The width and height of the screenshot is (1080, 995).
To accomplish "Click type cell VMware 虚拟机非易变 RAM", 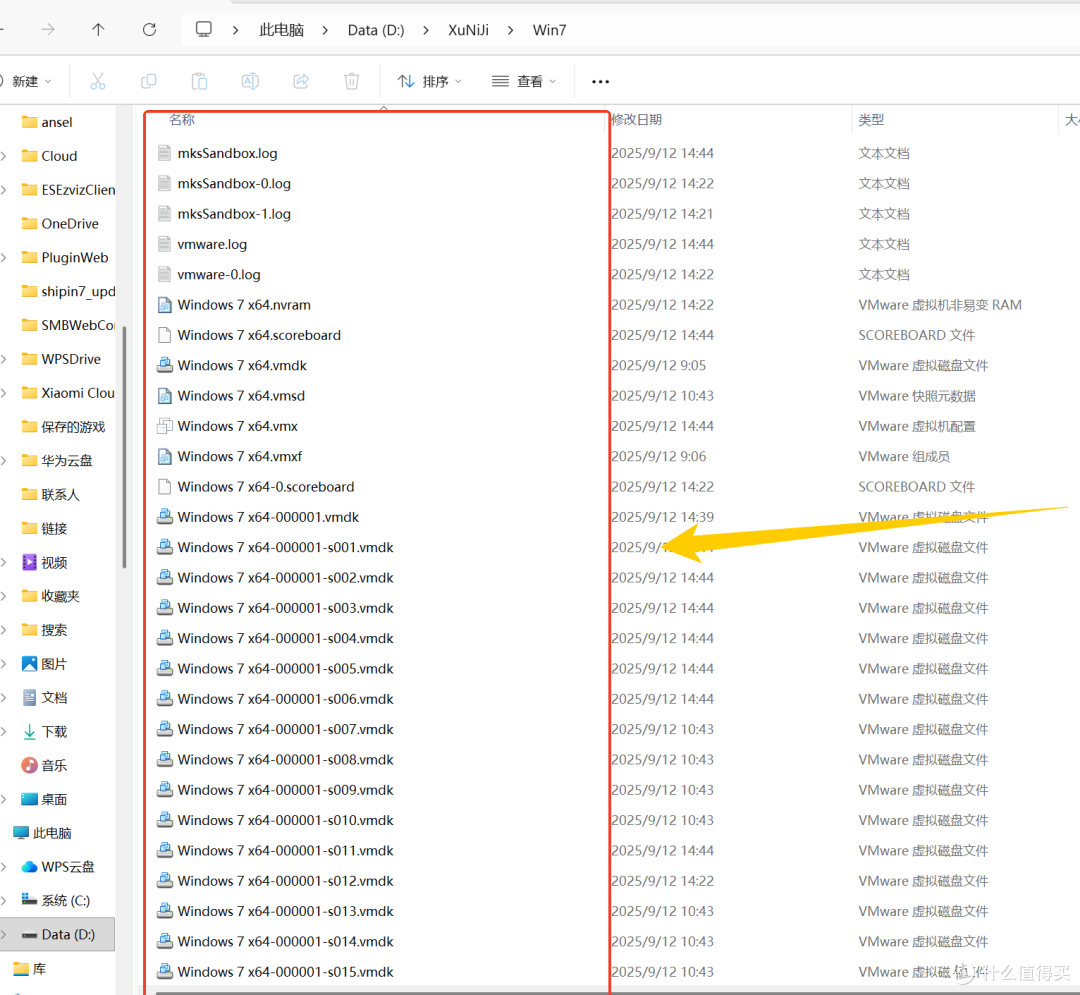I will coord(939,304).
